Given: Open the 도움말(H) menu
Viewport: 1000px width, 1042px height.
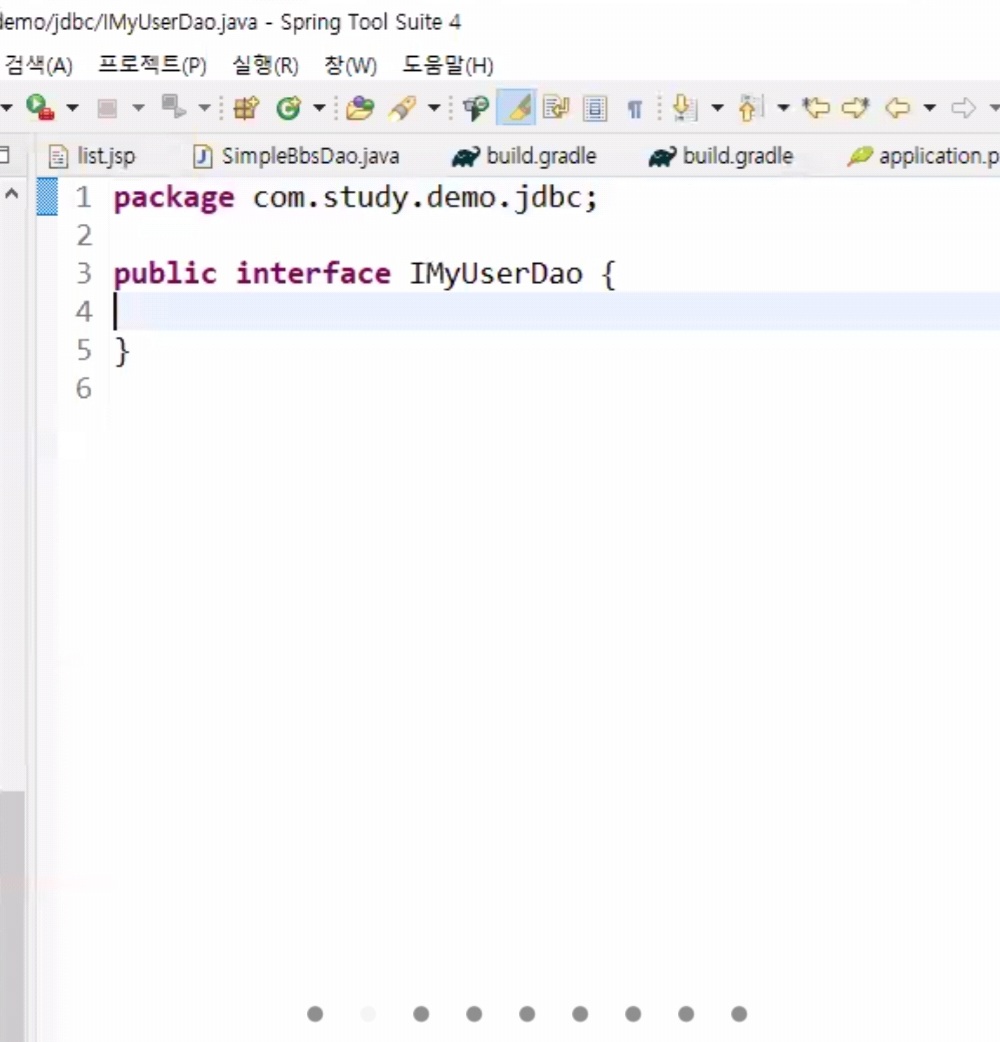Looking at the screenshot, I should click(x=448, y=65).
